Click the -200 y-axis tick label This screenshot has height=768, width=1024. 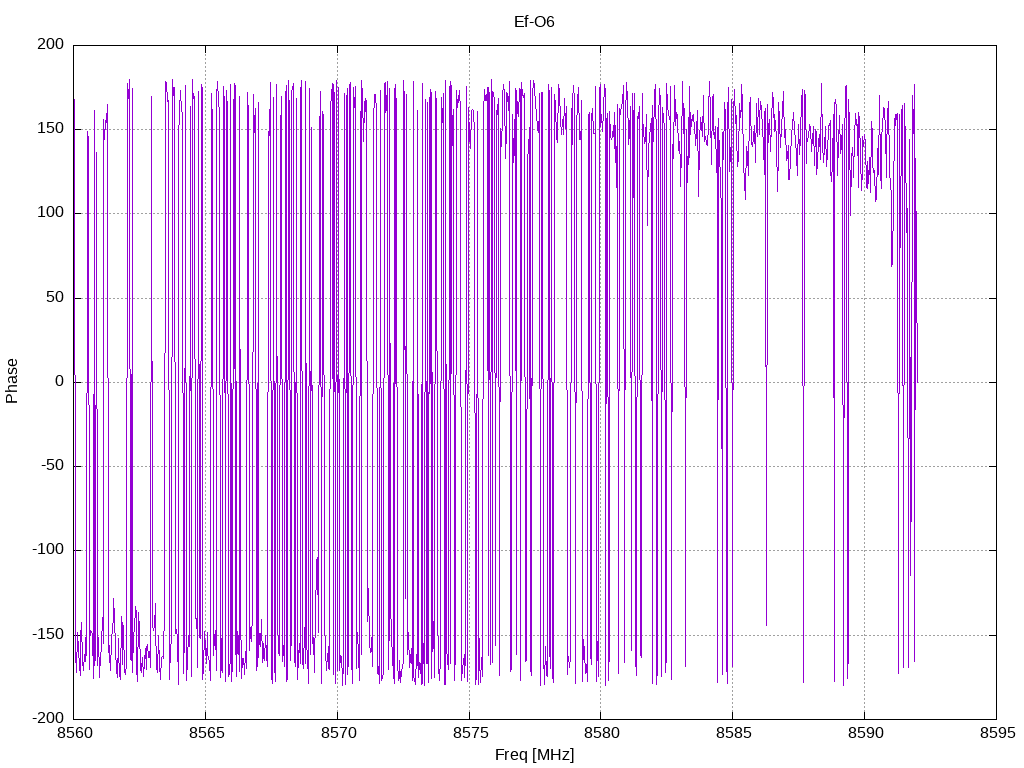click(48, 718)
